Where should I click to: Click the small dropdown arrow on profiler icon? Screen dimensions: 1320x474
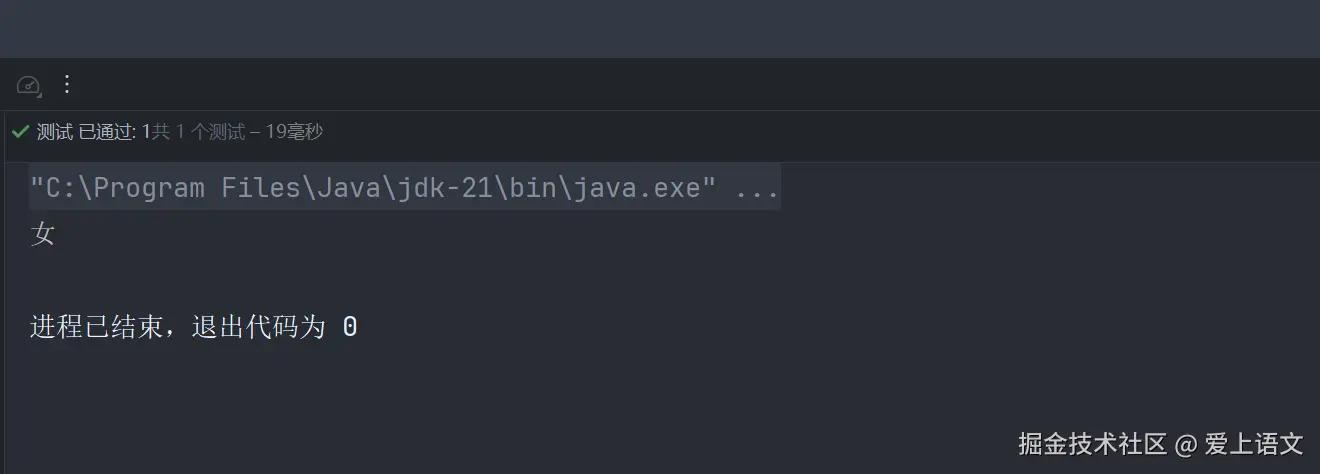coord(39,94)
